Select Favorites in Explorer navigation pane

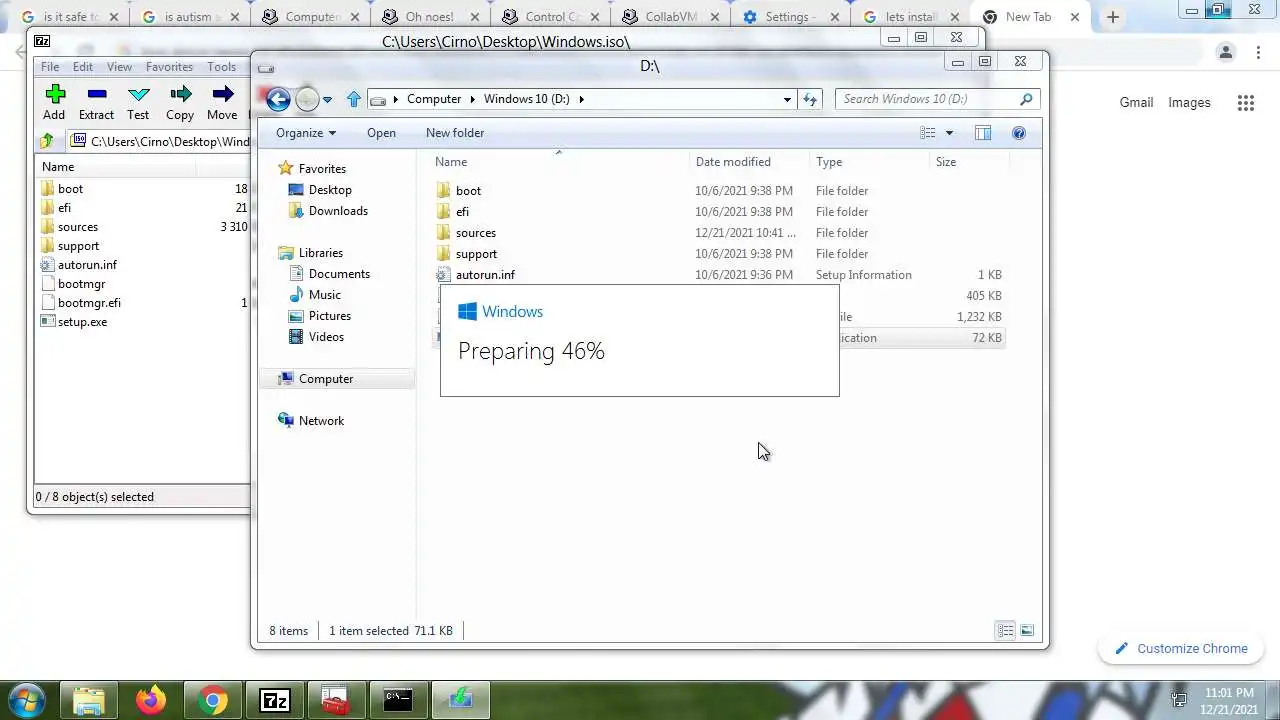click(322, 169)
